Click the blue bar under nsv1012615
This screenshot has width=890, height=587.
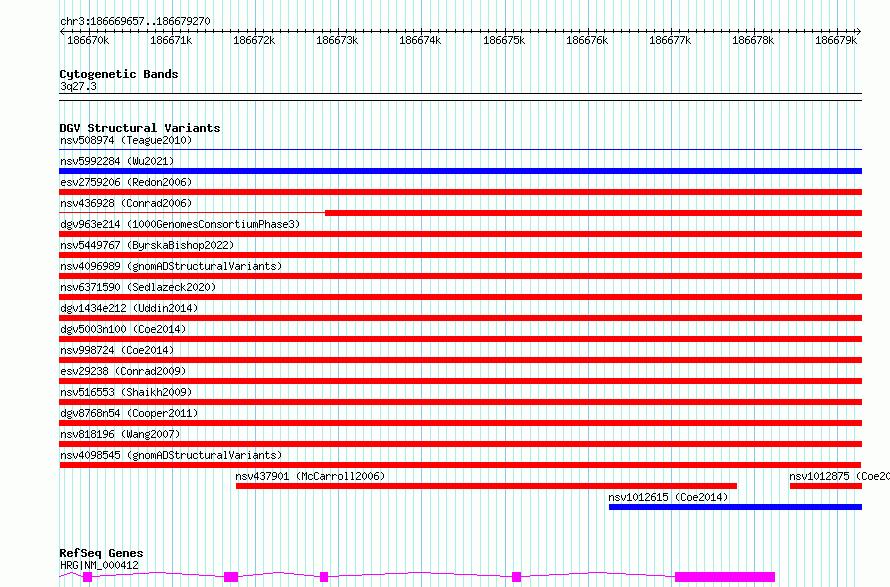pyautogui.click(x=735, y=507)
